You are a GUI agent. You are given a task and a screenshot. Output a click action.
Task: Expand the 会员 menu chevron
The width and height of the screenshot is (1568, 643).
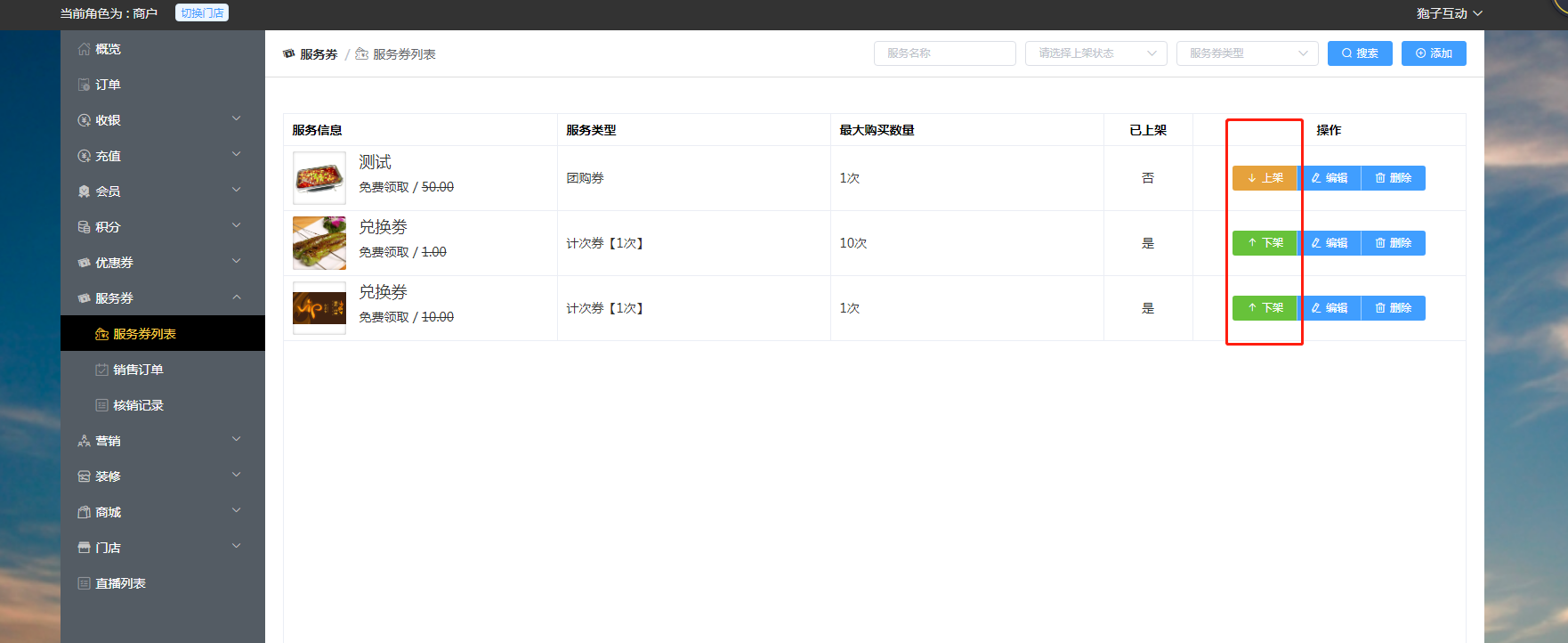pos(237,190)
